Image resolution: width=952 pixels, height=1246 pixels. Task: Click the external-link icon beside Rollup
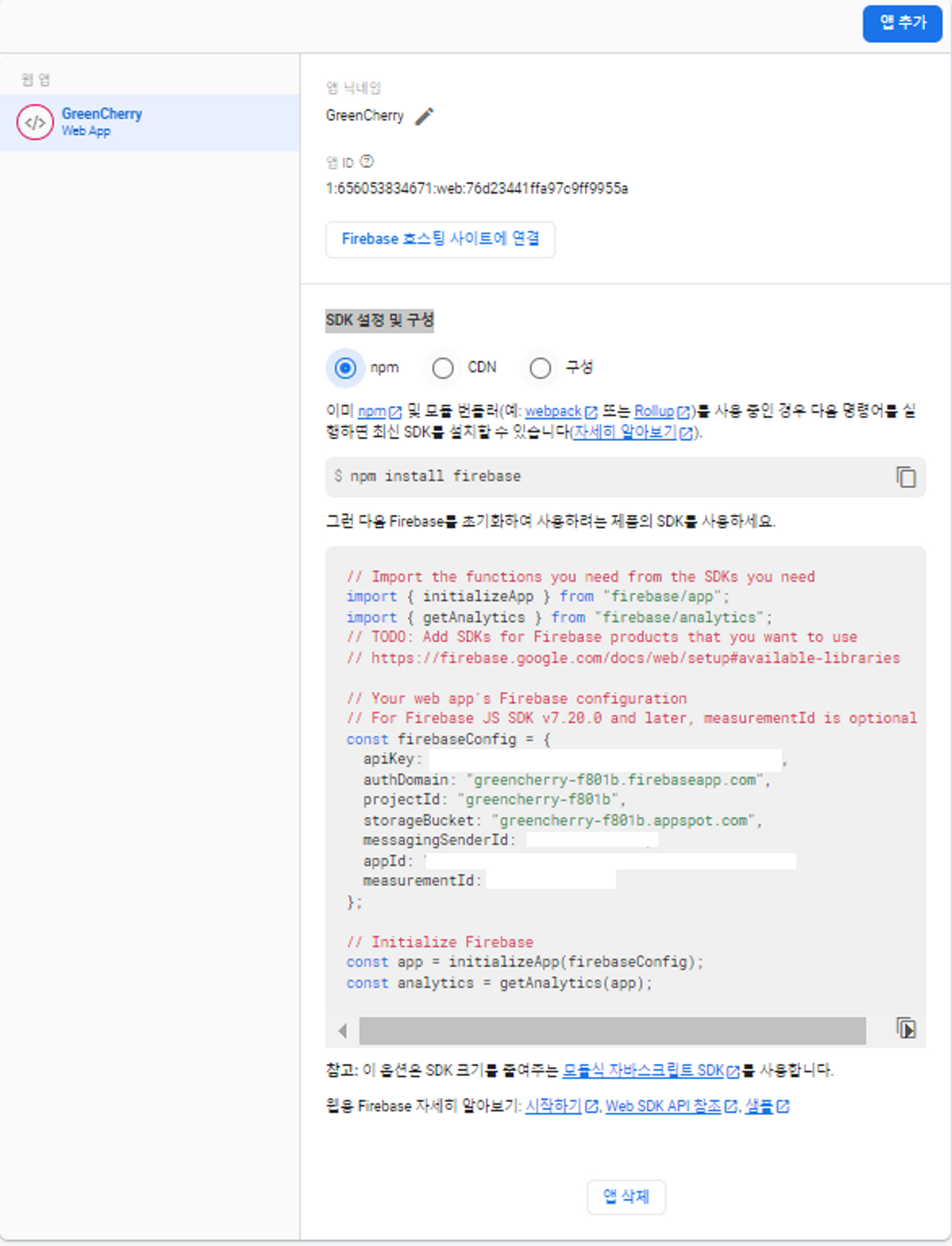pos(684,412)
